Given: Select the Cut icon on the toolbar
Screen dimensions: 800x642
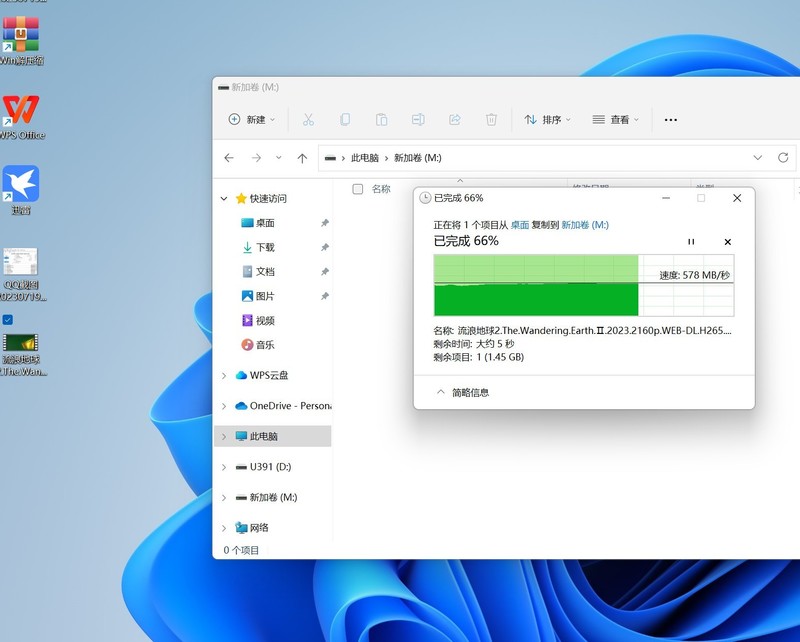Looking at the screenshot, I should tap(308, 119).
